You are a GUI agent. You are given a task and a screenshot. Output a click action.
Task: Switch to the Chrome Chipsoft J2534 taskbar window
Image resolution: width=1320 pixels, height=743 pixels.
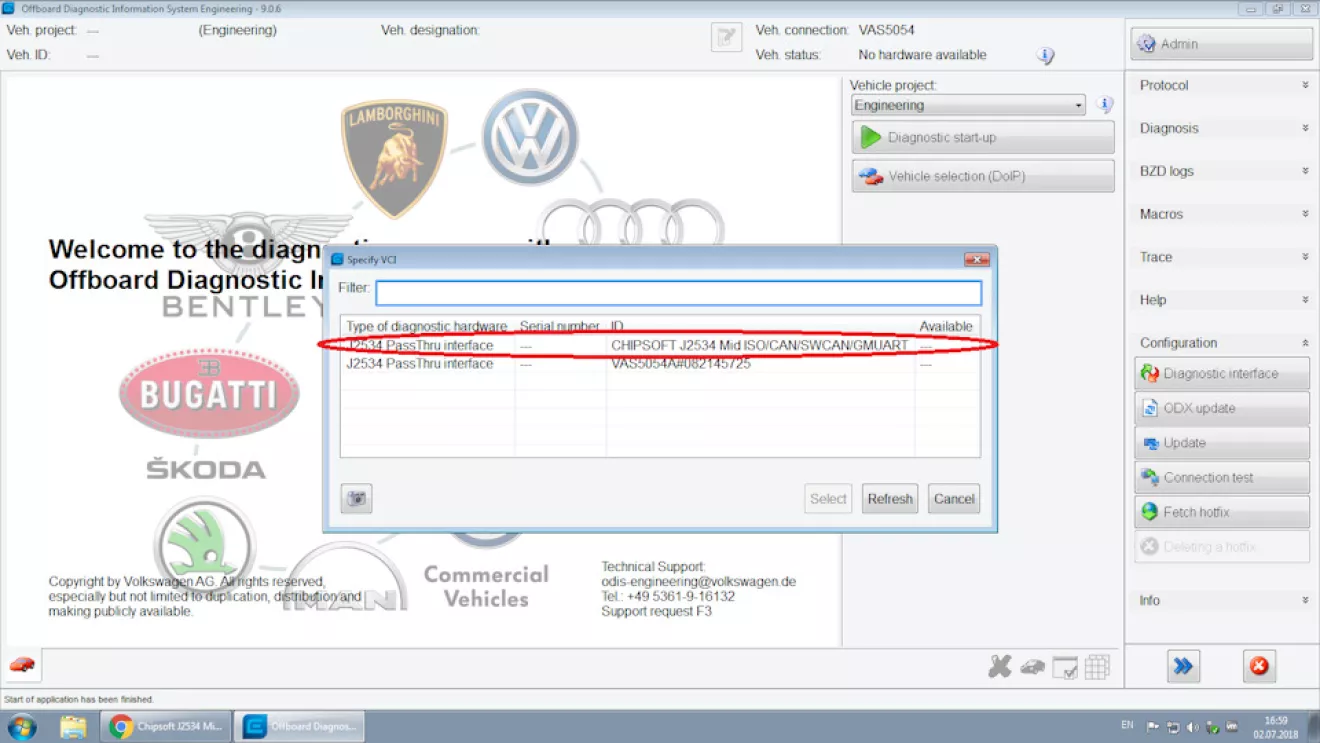(166, 726)
